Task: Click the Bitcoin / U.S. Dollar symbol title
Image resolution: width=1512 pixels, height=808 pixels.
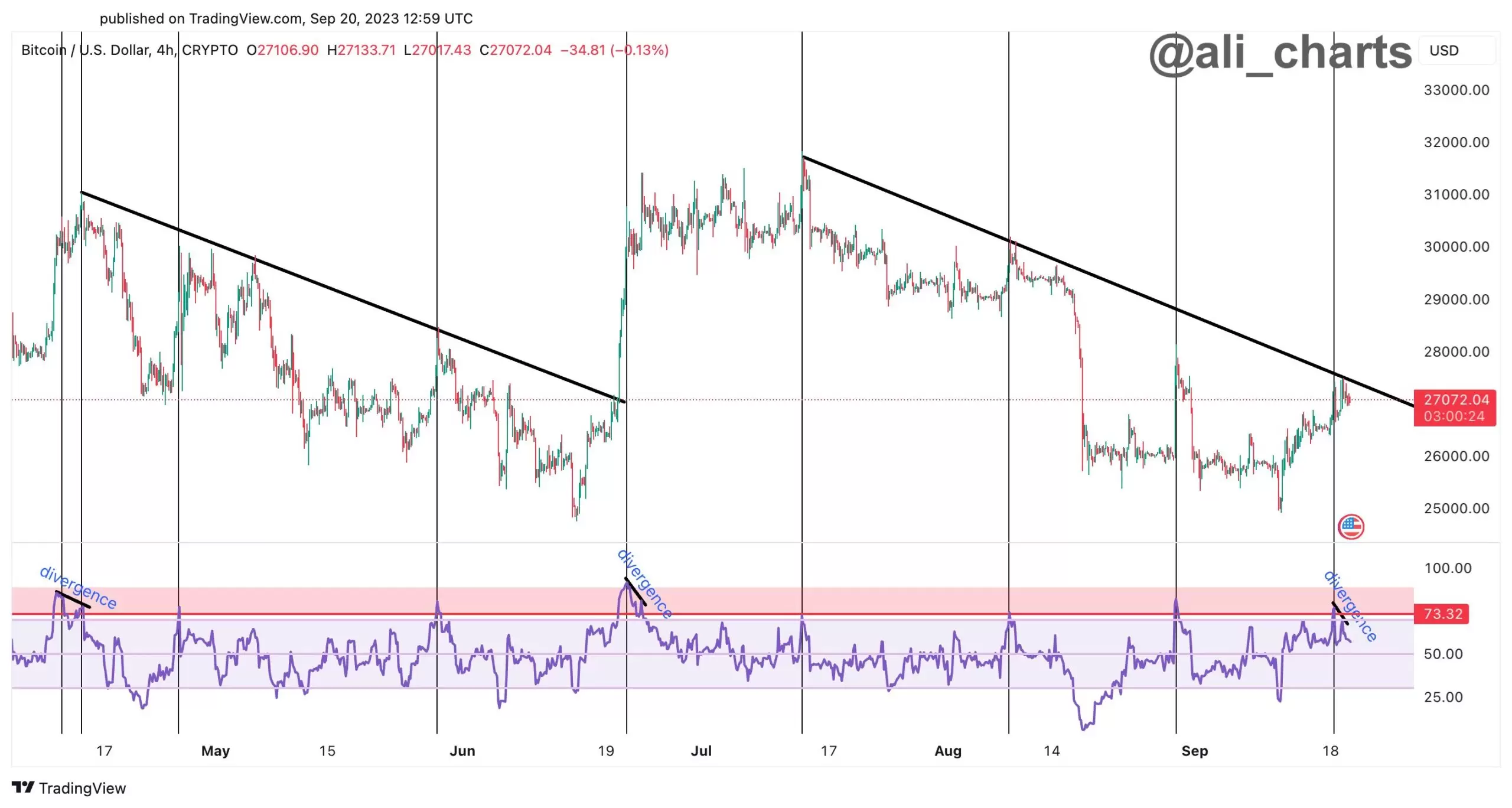Action: coord(85,50)
